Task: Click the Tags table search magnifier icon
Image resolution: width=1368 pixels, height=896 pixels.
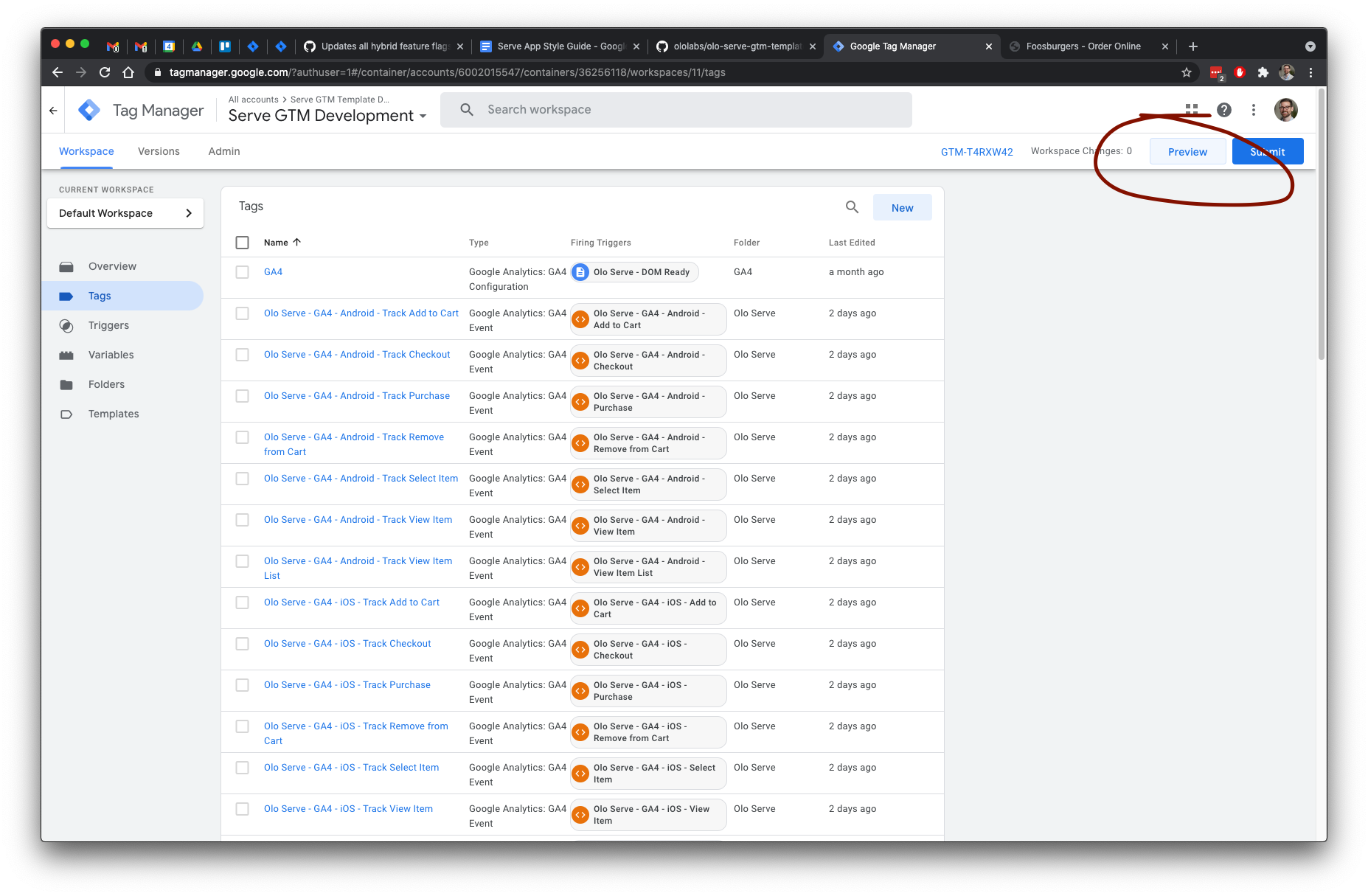Action: 852,207
